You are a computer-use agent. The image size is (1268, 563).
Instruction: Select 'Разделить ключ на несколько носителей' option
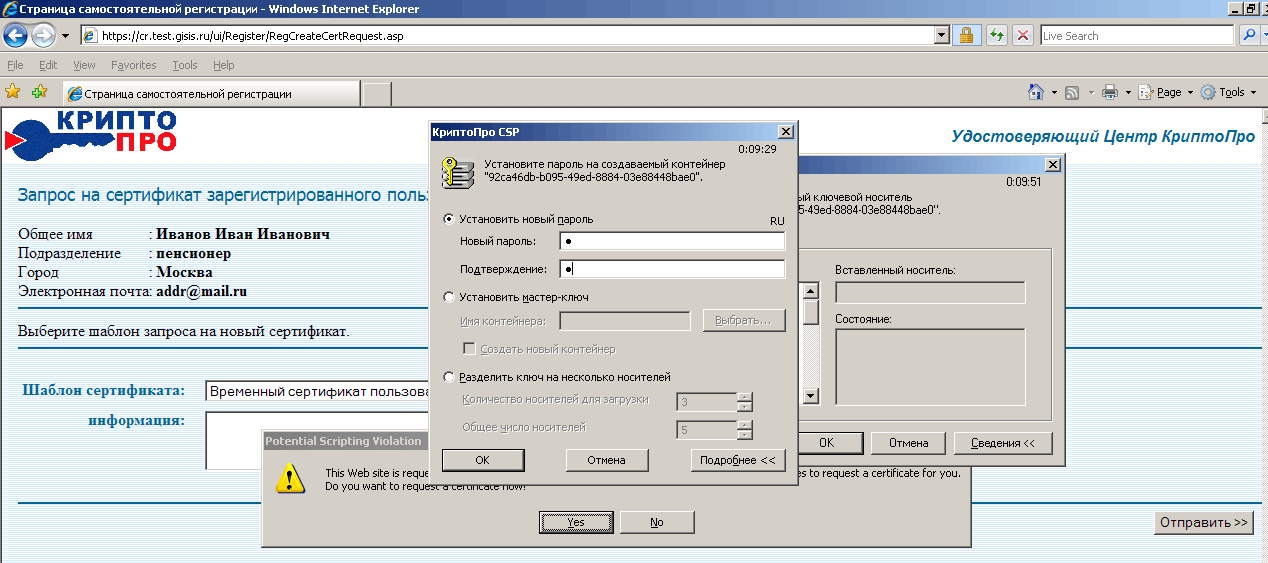[x=448, y=377]
